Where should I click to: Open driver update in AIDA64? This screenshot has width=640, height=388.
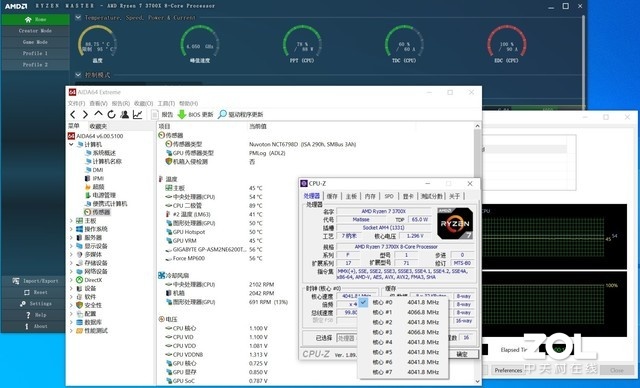point(240,115)
